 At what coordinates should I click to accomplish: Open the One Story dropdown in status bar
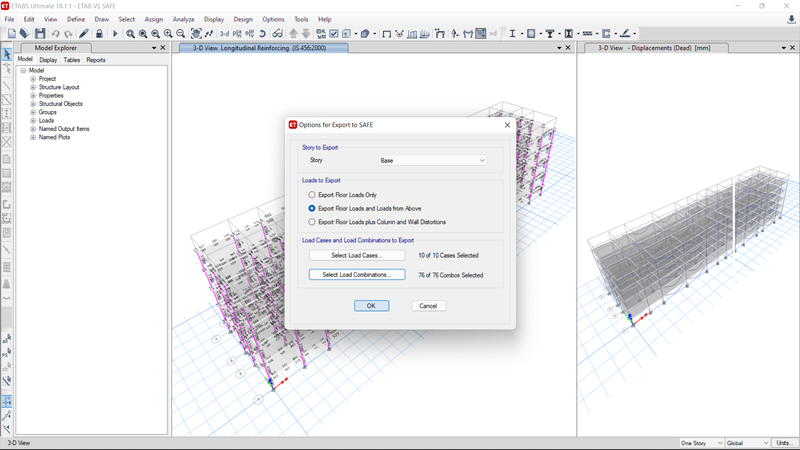(x=702, y=443)
